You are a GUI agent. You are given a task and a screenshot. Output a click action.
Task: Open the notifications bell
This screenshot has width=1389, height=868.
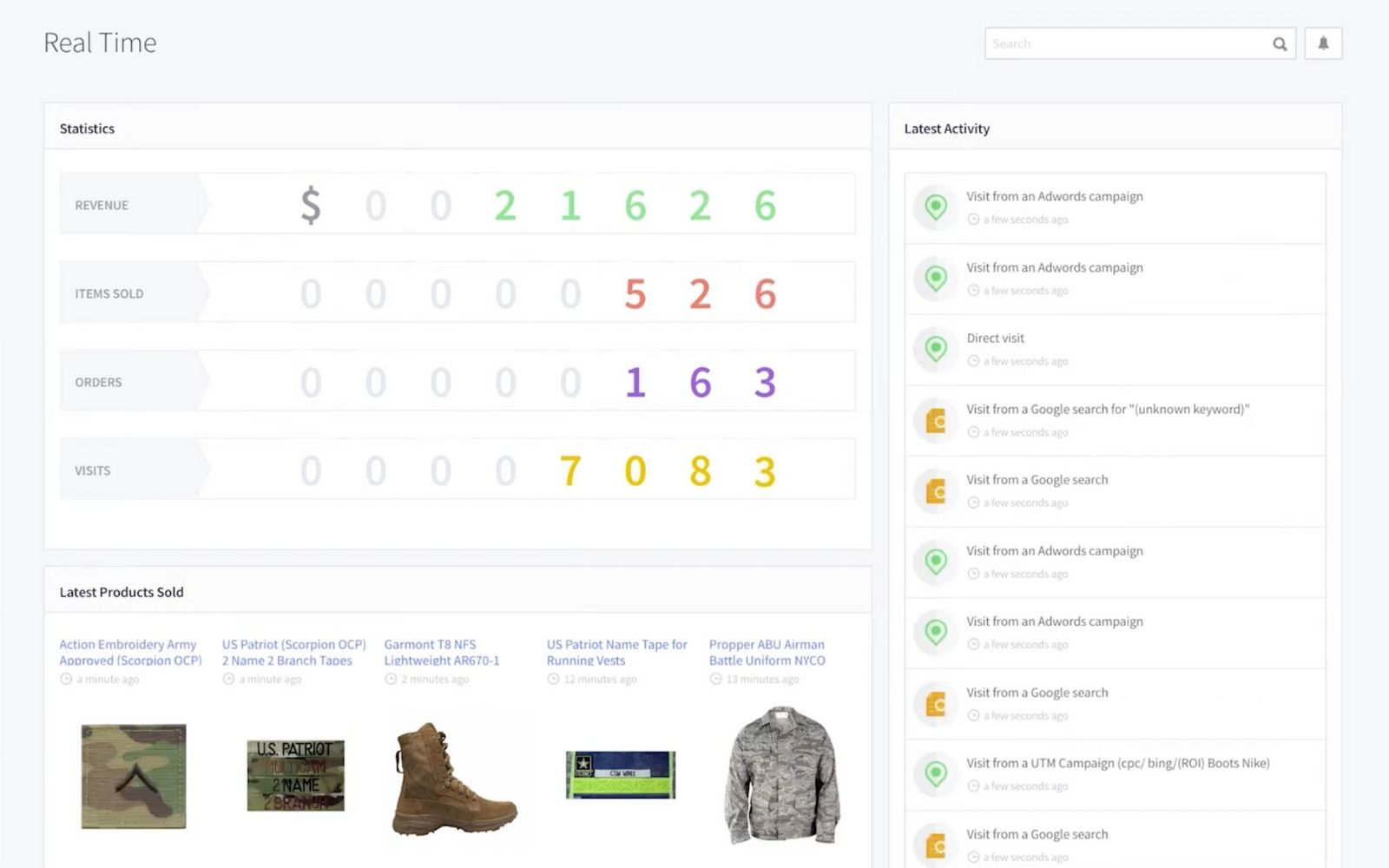click(1323, 43)
